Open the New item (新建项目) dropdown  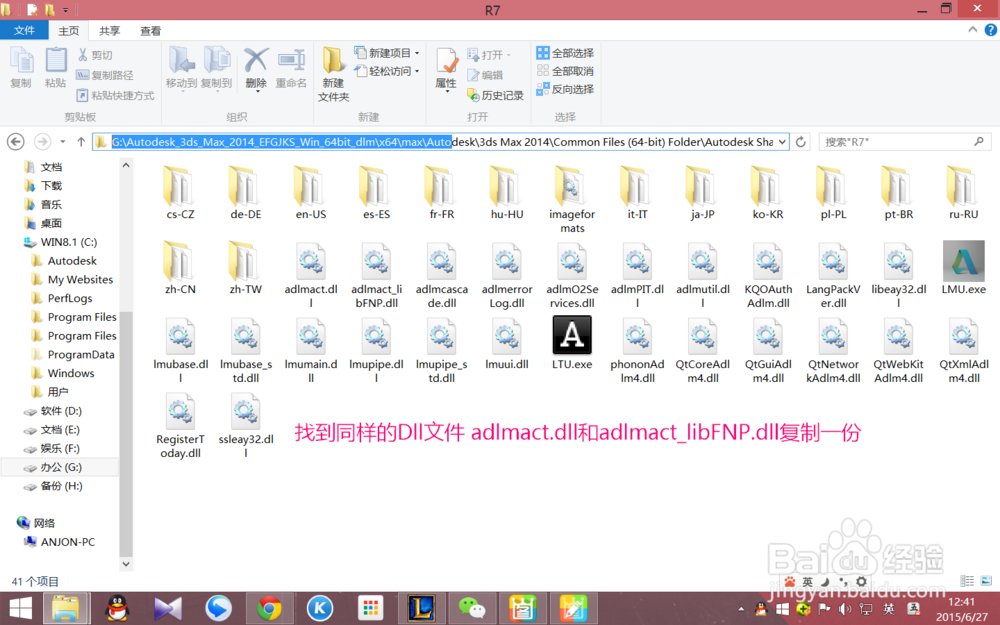click(x=388, y=53)
